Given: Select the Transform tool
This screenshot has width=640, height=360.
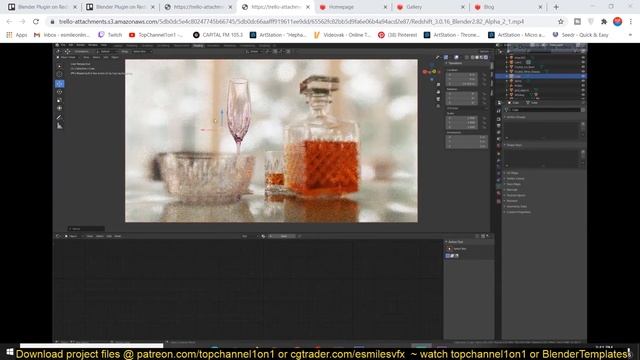Looking at the screenshot, I should (60, 108).
